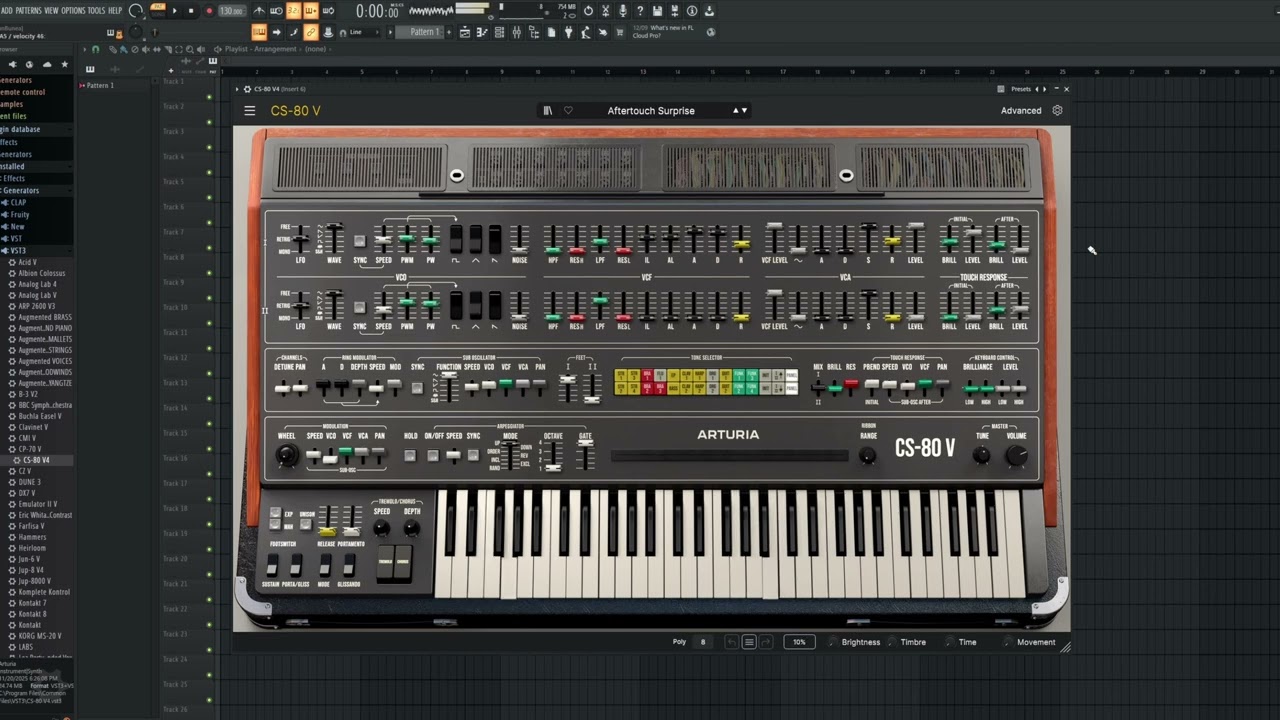
Task: Open the mixer view icon
Action: pyautogui.click(x=517, y=32)
